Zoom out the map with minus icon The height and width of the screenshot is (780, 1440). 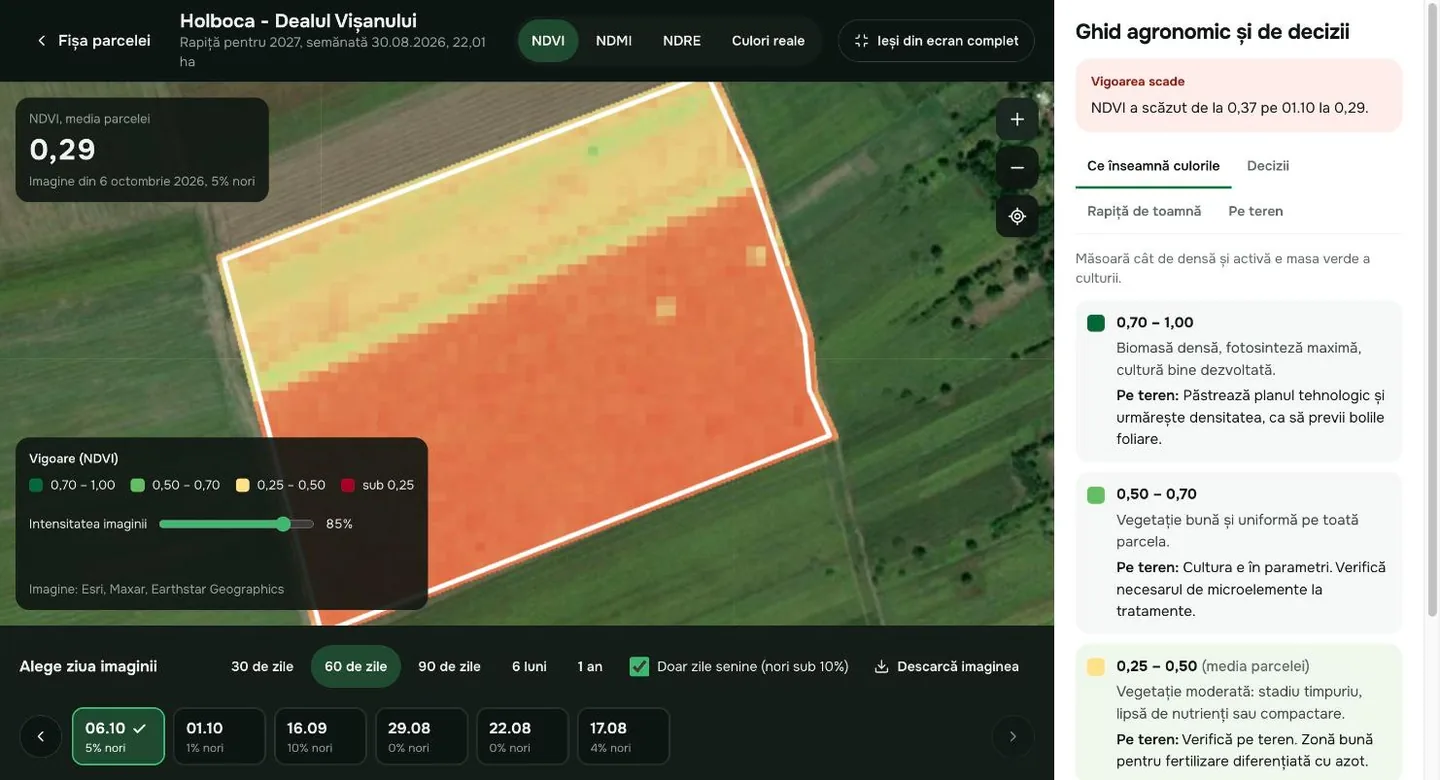point(1017,167)
